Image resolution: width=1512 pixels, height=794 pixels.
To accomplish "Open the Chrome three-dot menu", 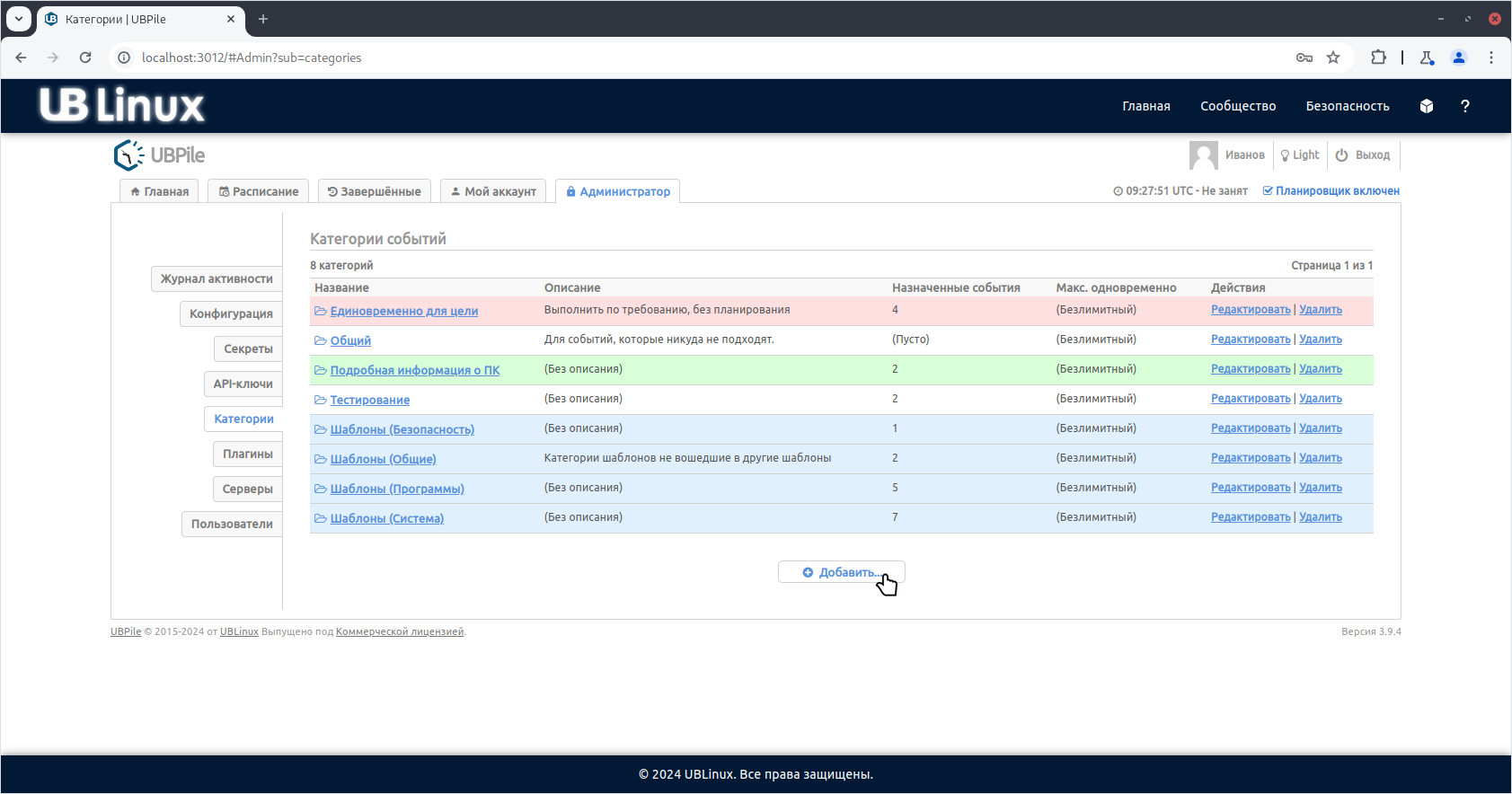I will click(x=1491, y=57).
